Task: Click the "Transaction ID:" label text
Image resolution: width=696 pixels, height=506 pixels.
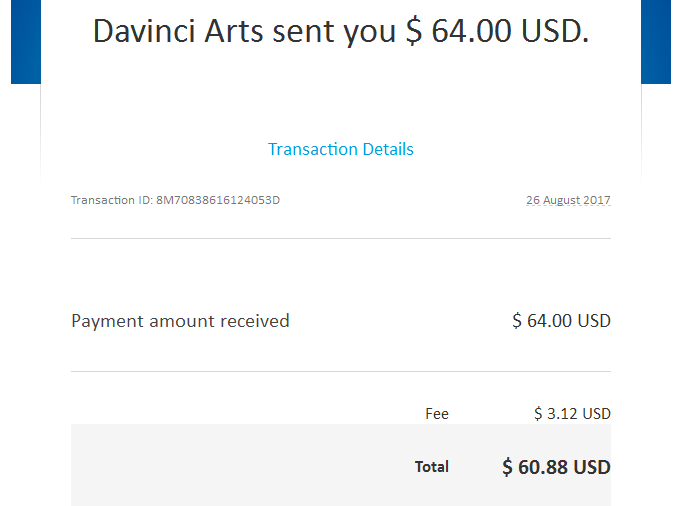Action: point(111,200)
